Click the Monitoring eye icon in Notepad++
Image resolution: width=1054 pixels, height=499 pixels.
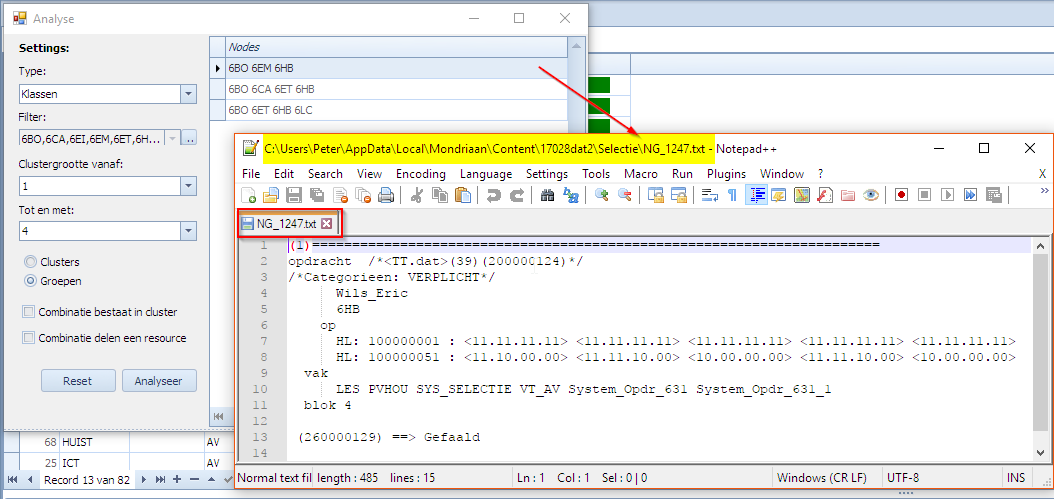coord(870,196)
